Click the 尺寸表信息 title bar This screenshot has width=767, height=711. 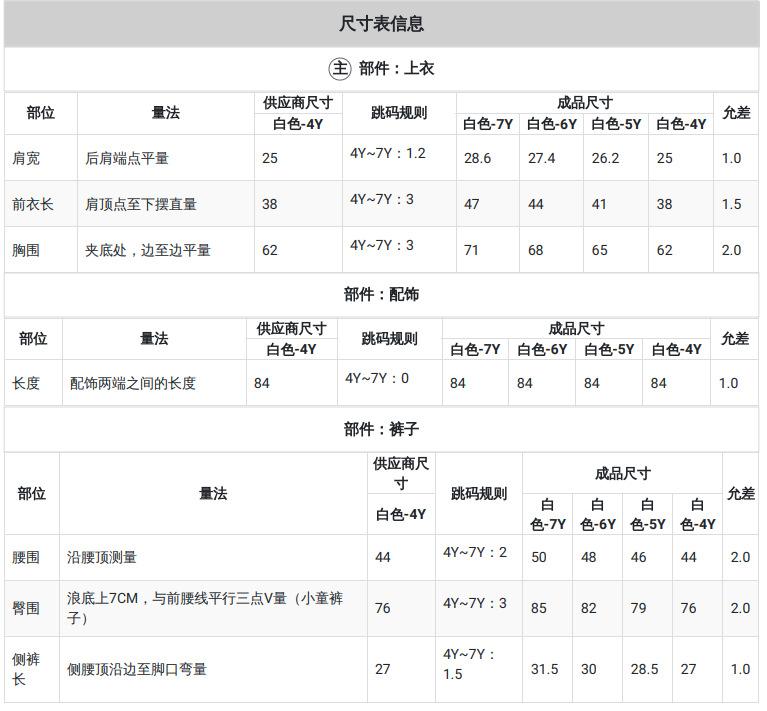pos(382,24)
